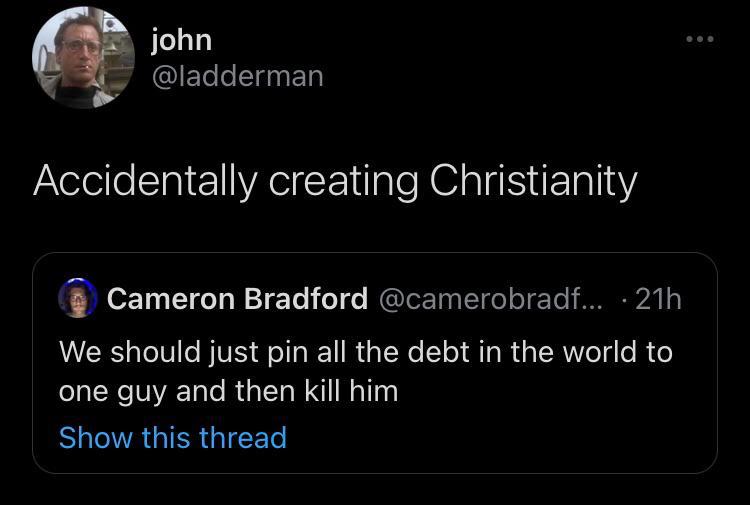Open john's profile picture
This screenshot has height=505, width=750.
(83, 57)
